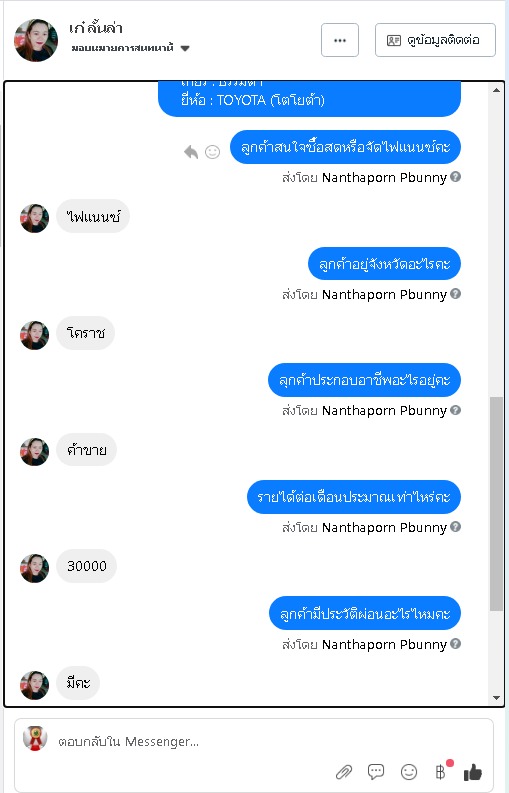Open saved replies speech bubble icon
Viewport: 509px width, 793px height.
tap(376, 772)
